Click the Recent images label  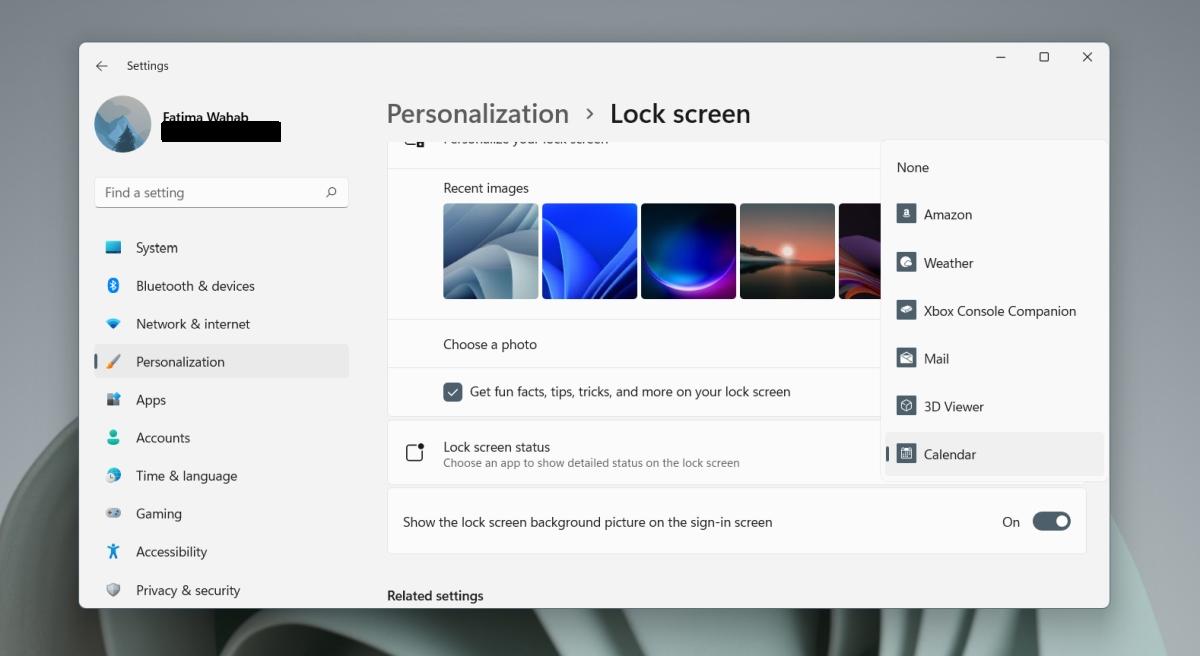(486, 188)
